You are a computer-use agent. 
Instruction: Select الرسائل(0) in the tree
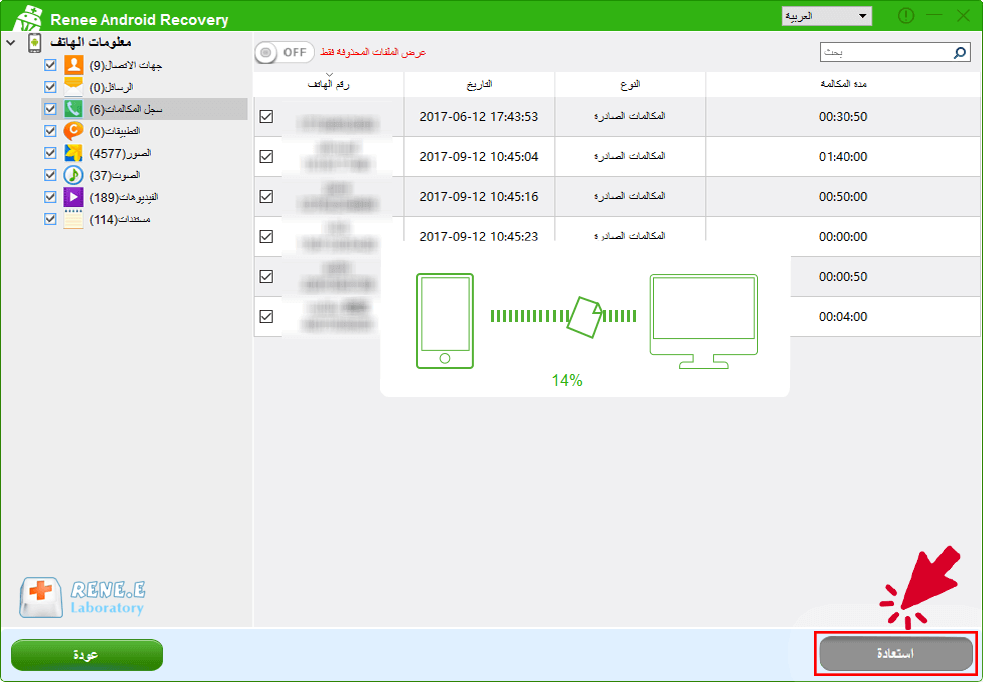click(112, 87)
